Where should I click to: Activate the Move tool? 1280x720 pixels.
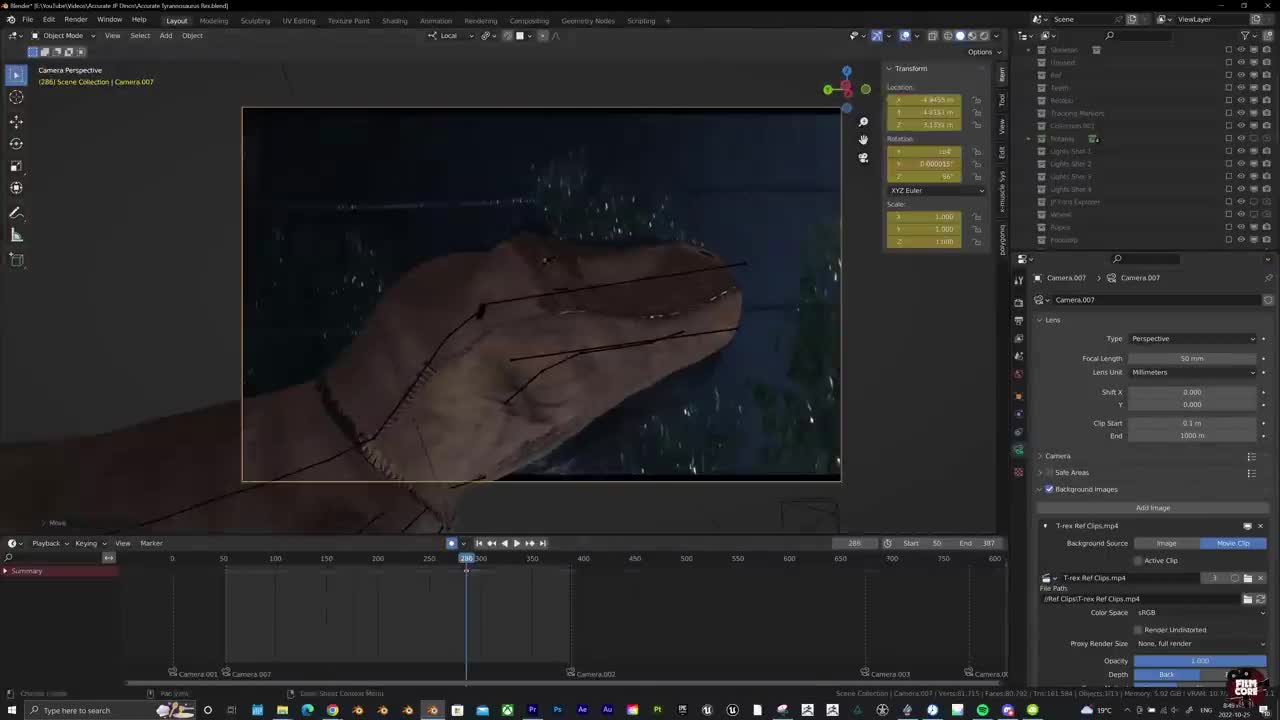point(16,121)
